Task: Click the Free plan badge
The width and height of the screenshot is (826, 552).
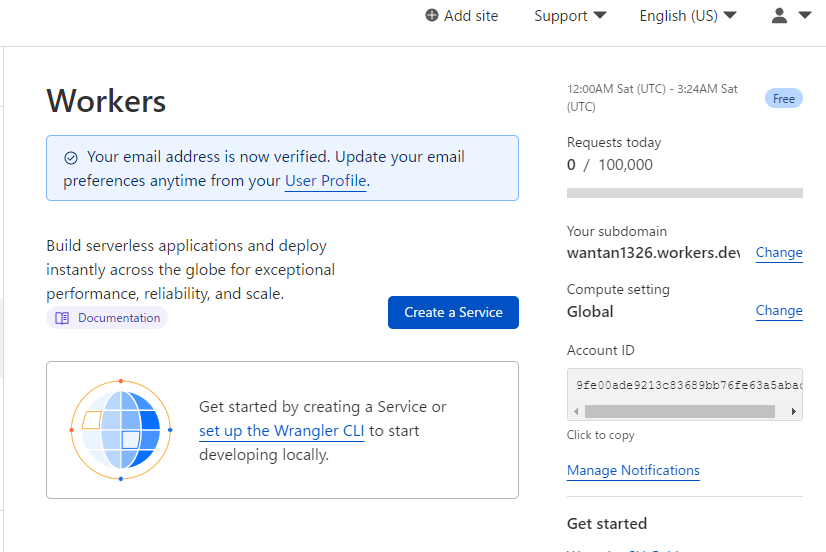Action: coord(783,98)
